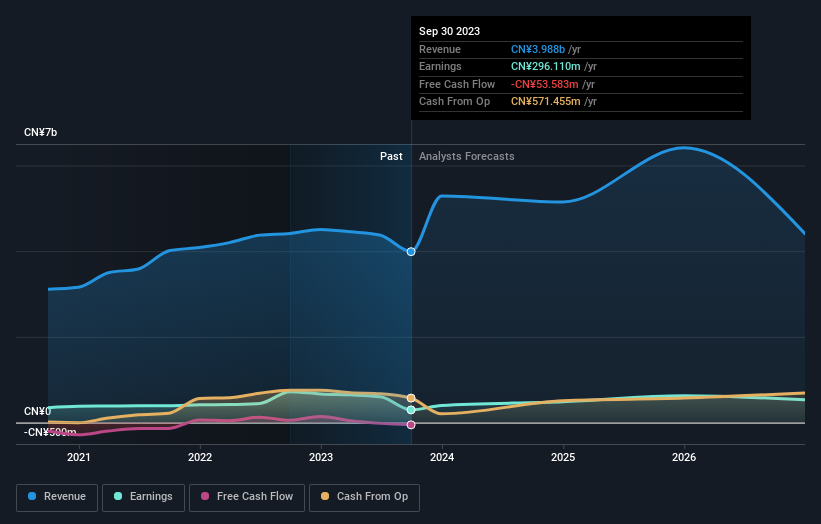Click the Revenue row label in tooltip
The width and height of the screenshot is (821, 524).
440,49
